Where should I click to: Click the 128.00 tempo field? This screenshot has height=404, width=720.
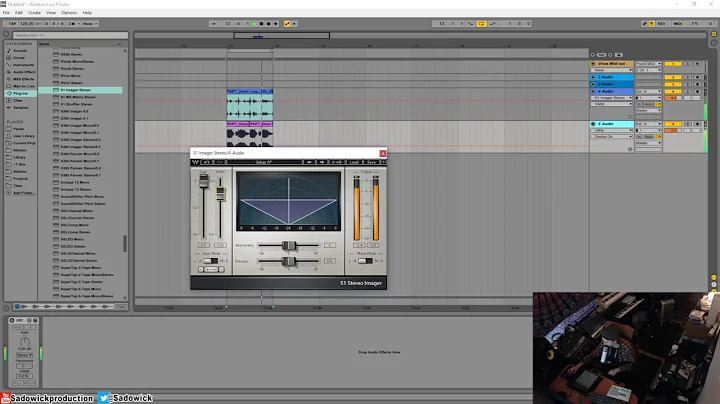[27, 23]
